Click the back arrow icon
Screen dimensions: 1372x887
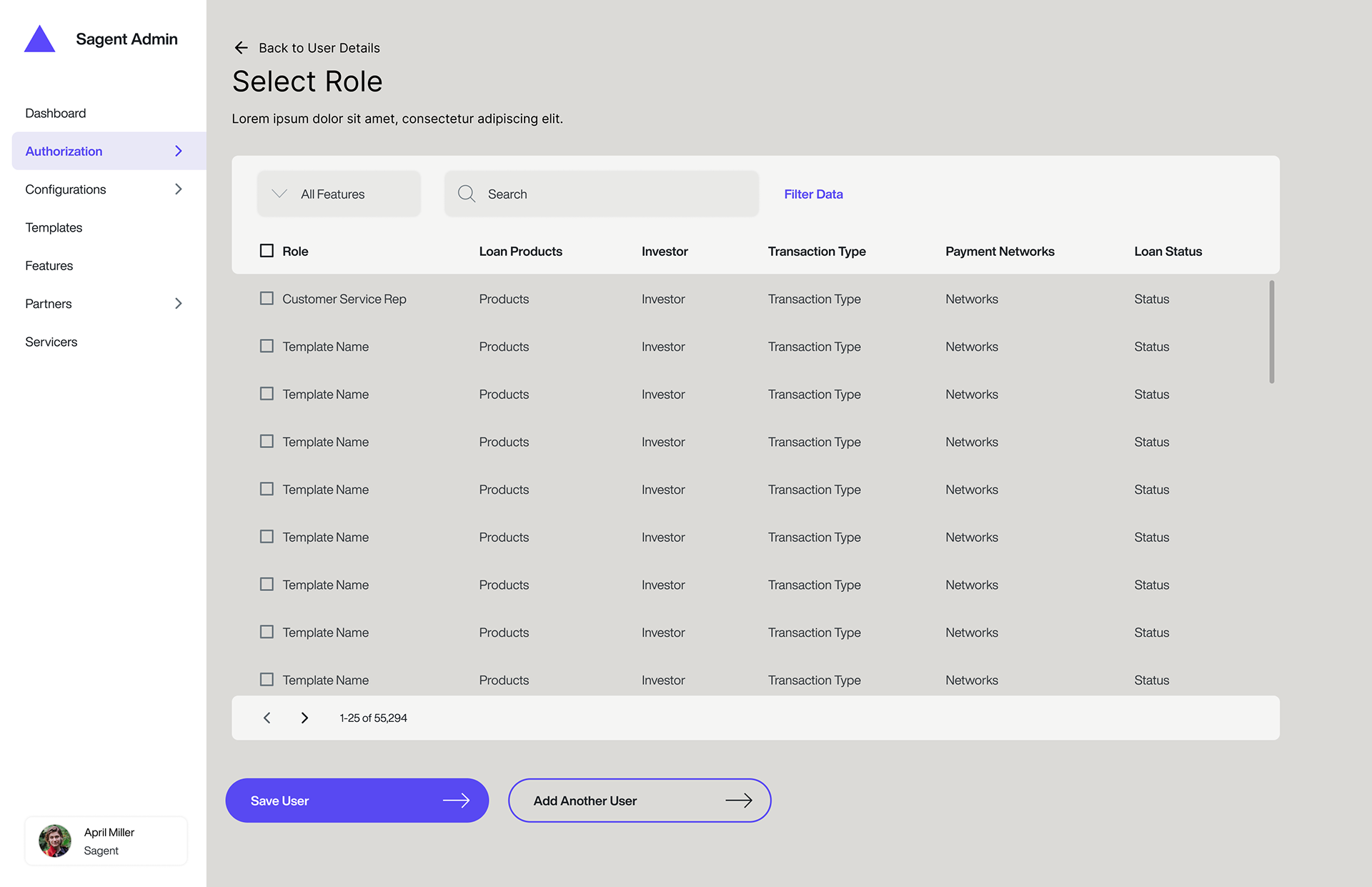point(241,48)
